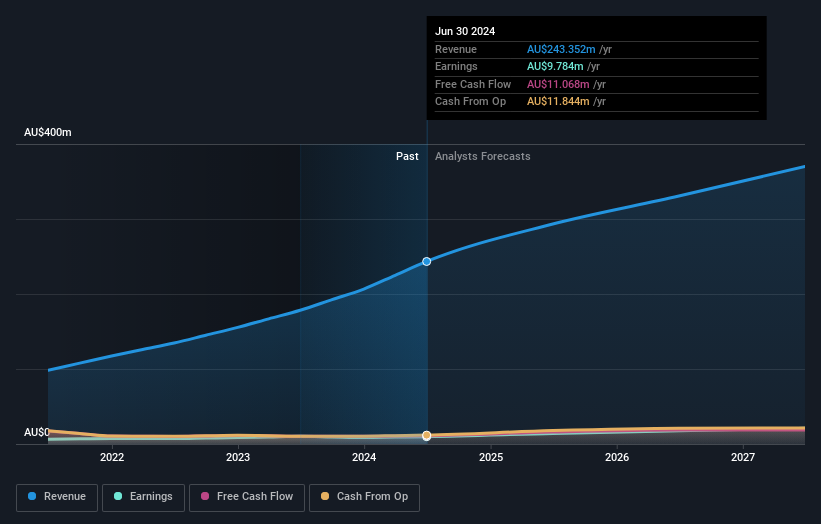Click the AU$400m axis label
This screenshot has width=821, height=524.
48,132
